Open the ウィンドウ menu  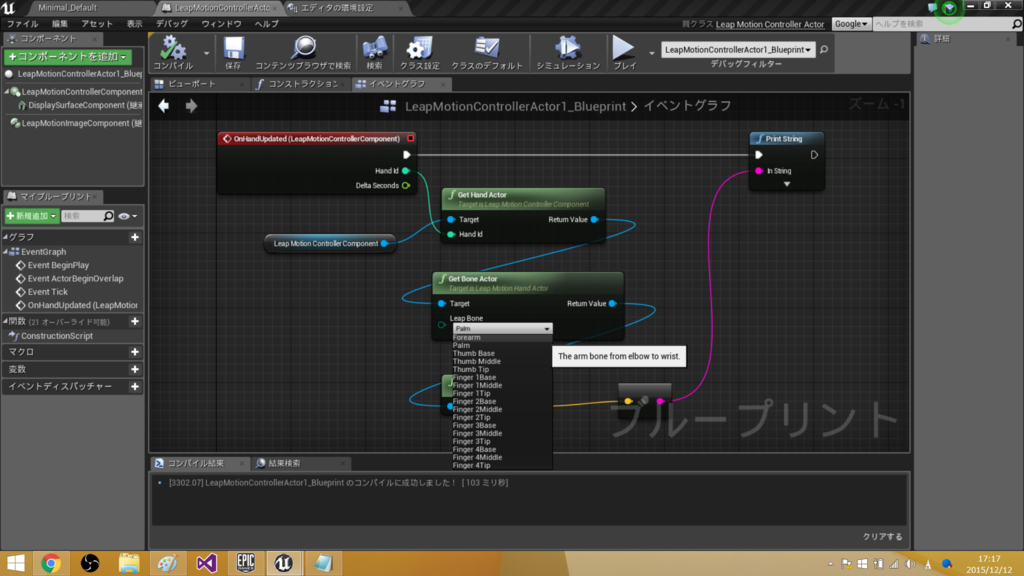[221, 24]
